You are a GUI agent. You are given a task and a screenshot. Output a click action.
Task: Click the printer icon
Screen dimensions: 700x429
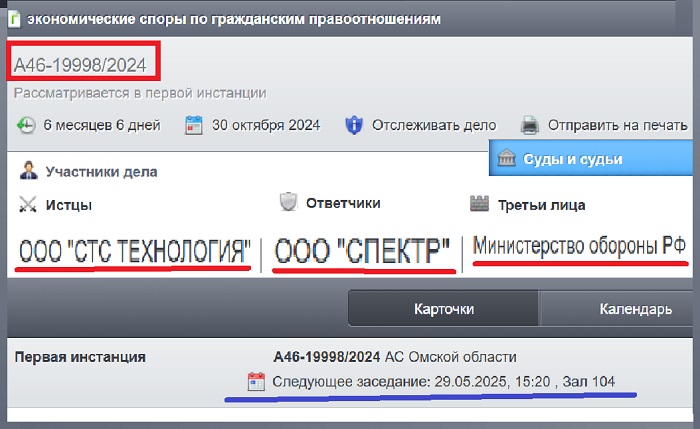[530, 125]
